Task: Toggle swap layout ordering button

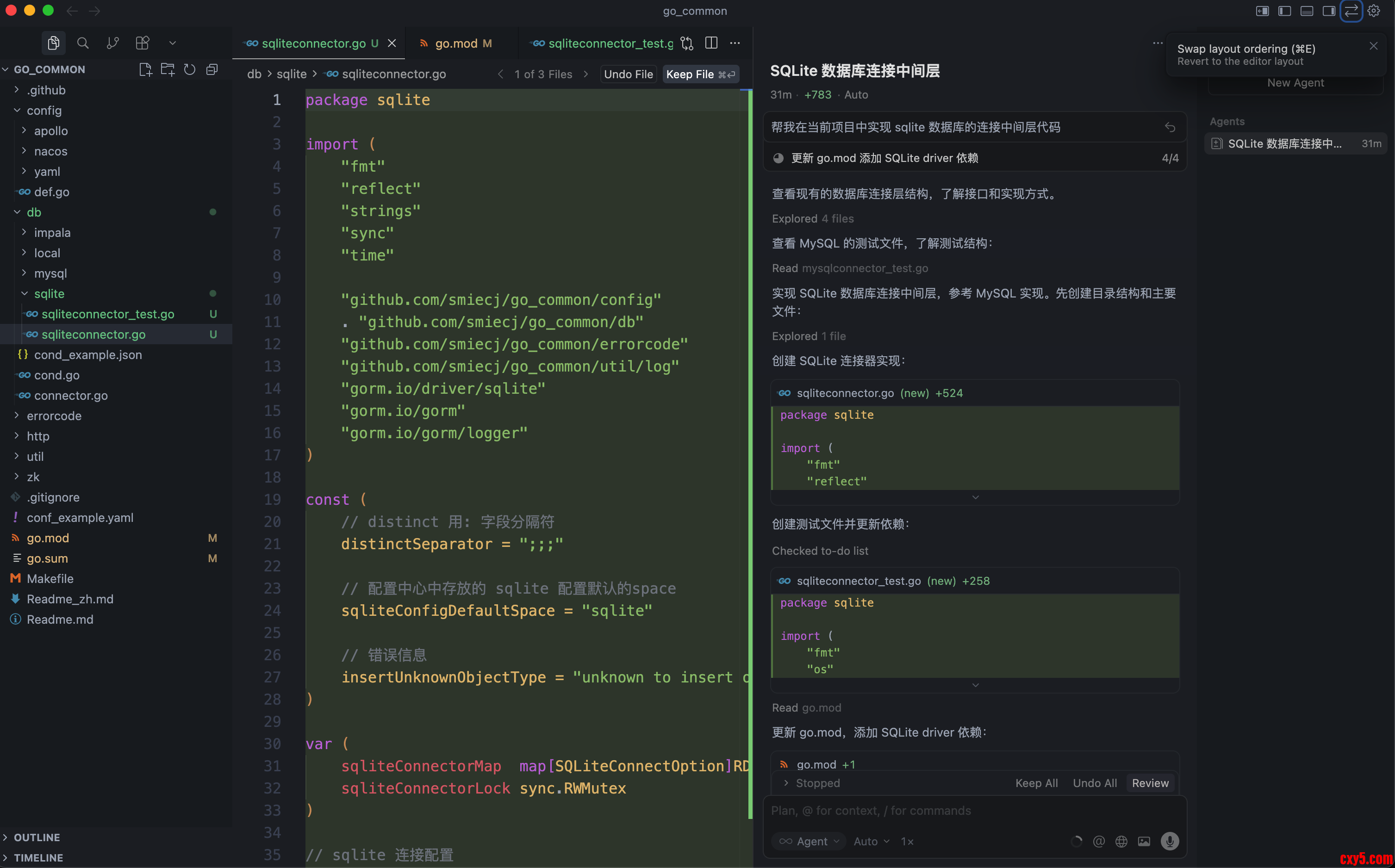Action: [1351, 11]
